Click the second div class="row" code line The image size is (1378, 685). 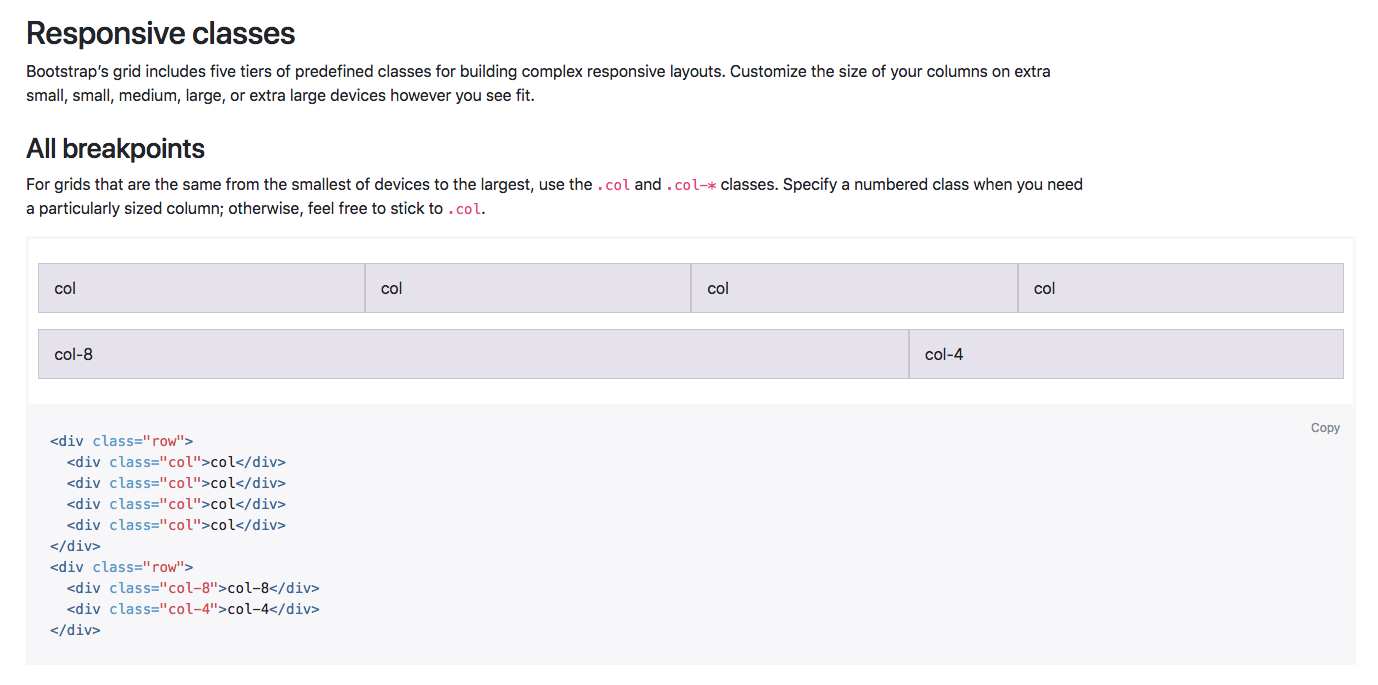coord(121,567)
